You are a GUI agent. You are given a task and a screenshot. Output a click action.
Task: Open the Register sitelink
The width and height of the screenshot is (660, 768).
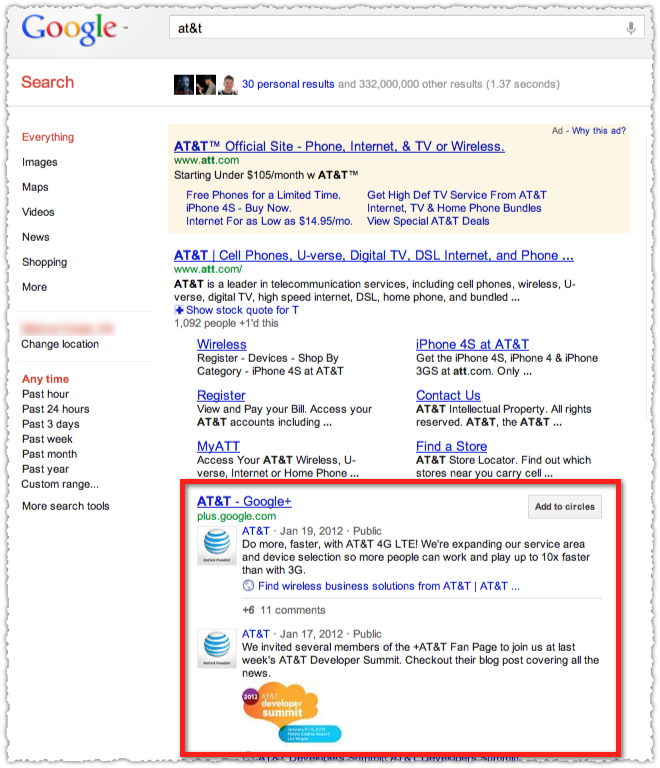(x=221, y=395)
